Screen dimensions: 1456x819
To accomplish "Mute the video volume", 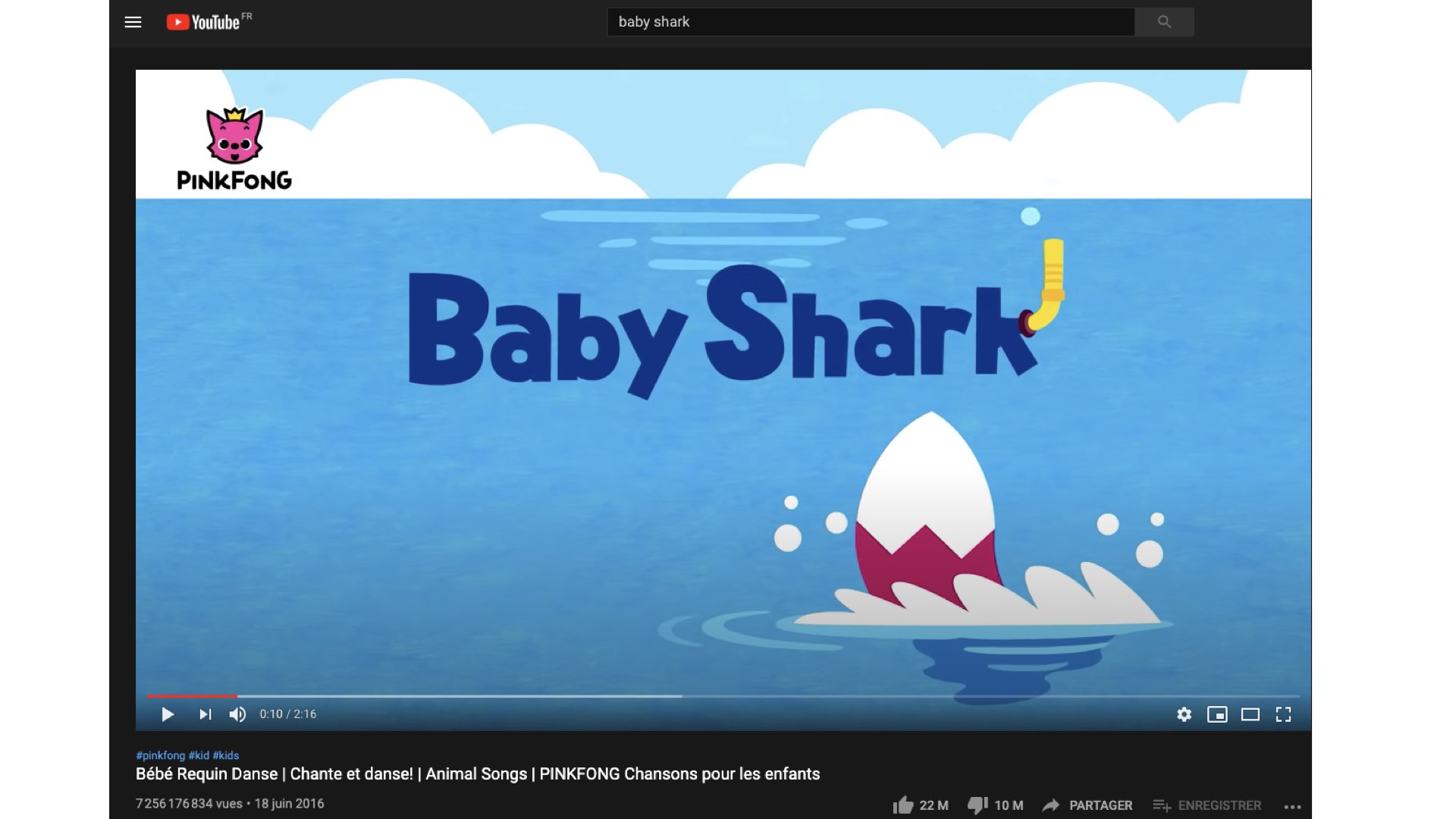I will 237,714.
